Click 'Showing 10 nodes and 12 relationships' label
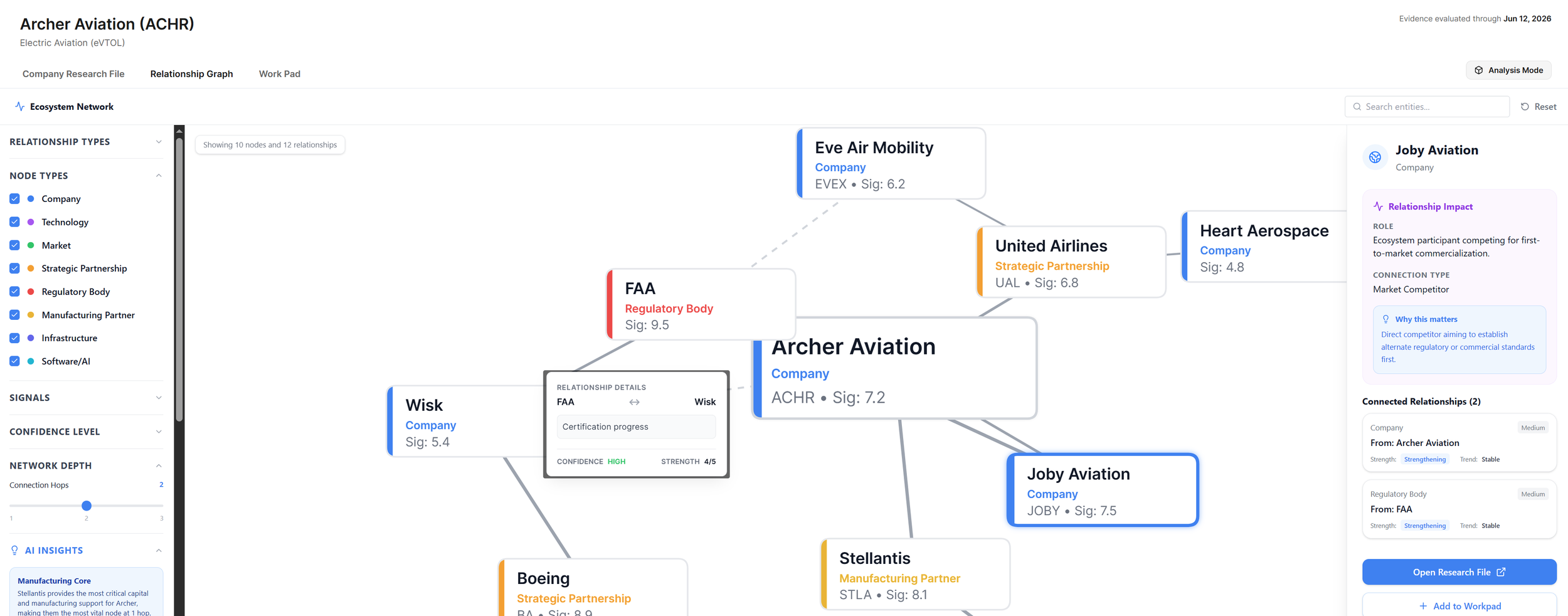The image size is (1568, 616). pos(270,145)
